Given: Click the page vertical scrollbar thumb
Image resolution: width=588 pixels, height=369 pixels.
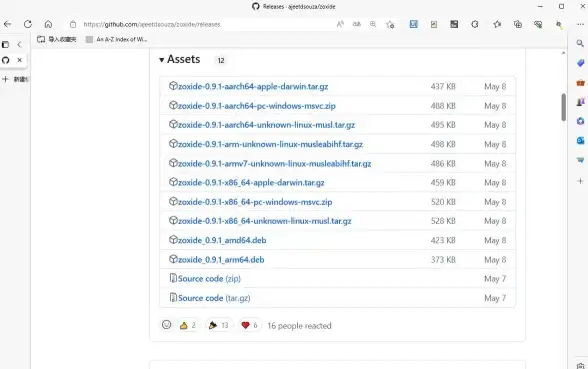Looking at the screenshot, I should (563, 107).
